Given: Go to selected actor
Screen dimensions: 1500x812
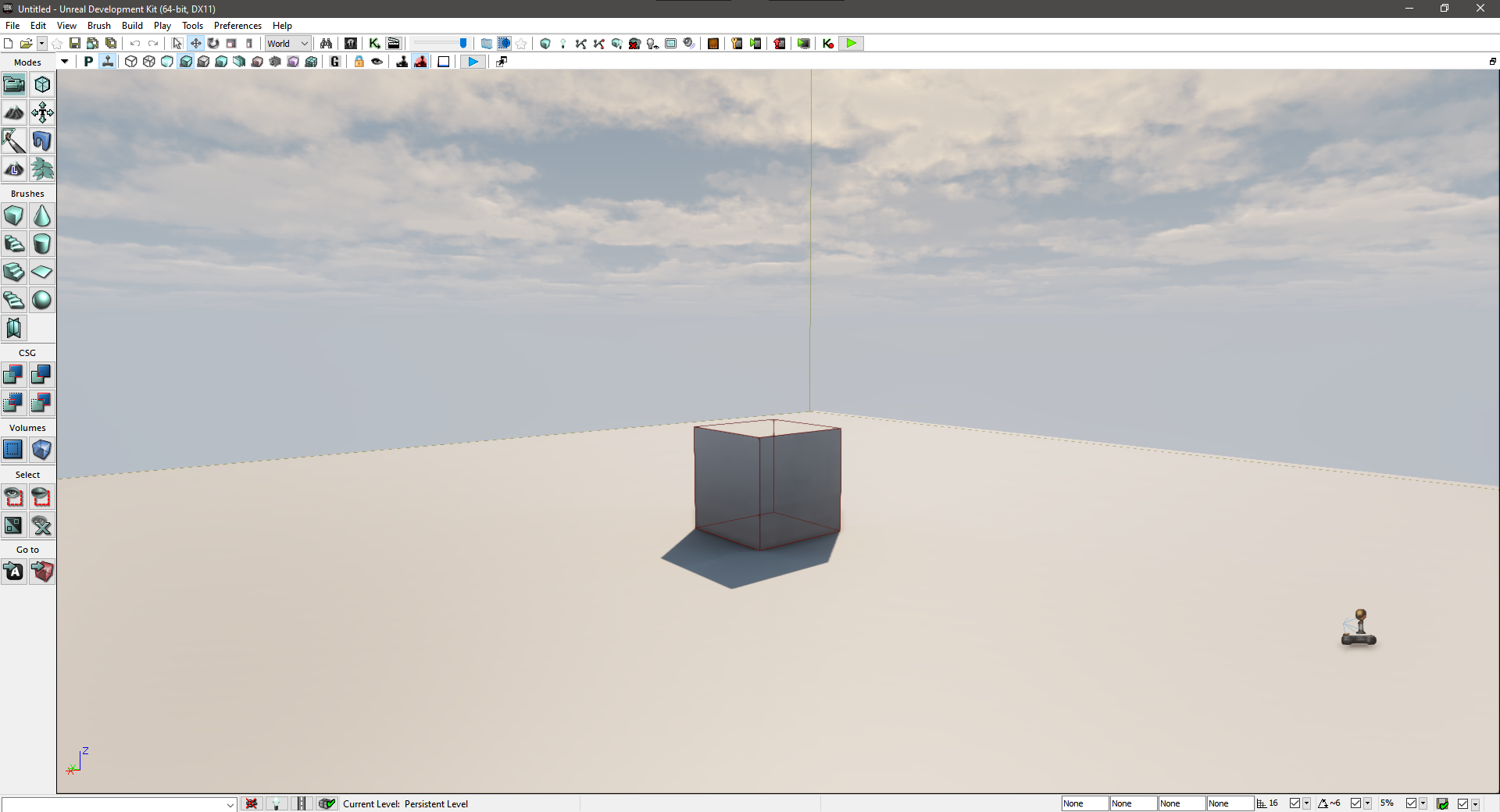Looking at the screenshot, I should click(14, 572).
